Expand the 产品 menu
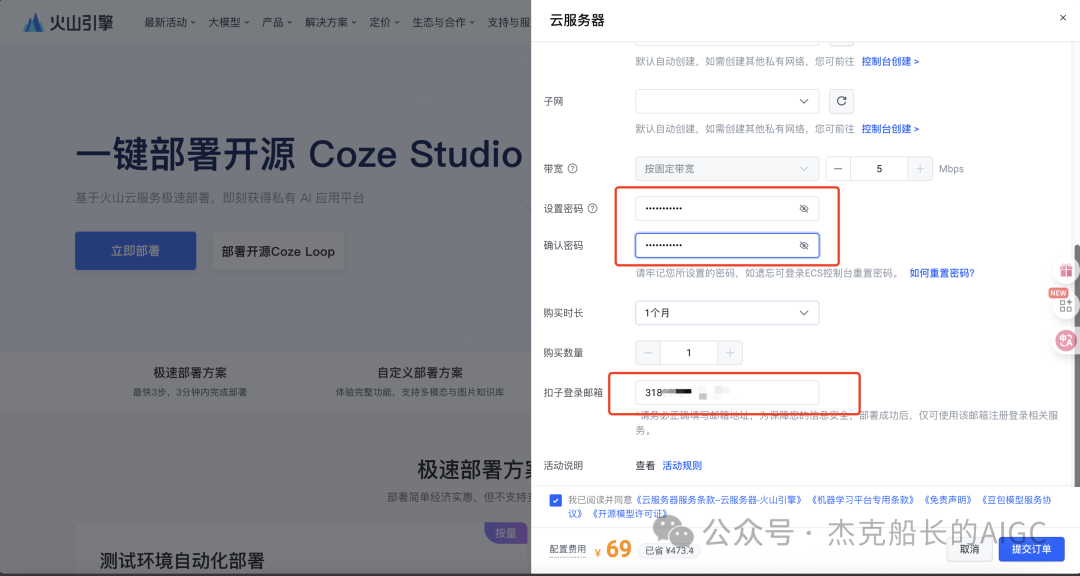The height and width of the screenshot is (576, 1080). (x=278, y=23)
